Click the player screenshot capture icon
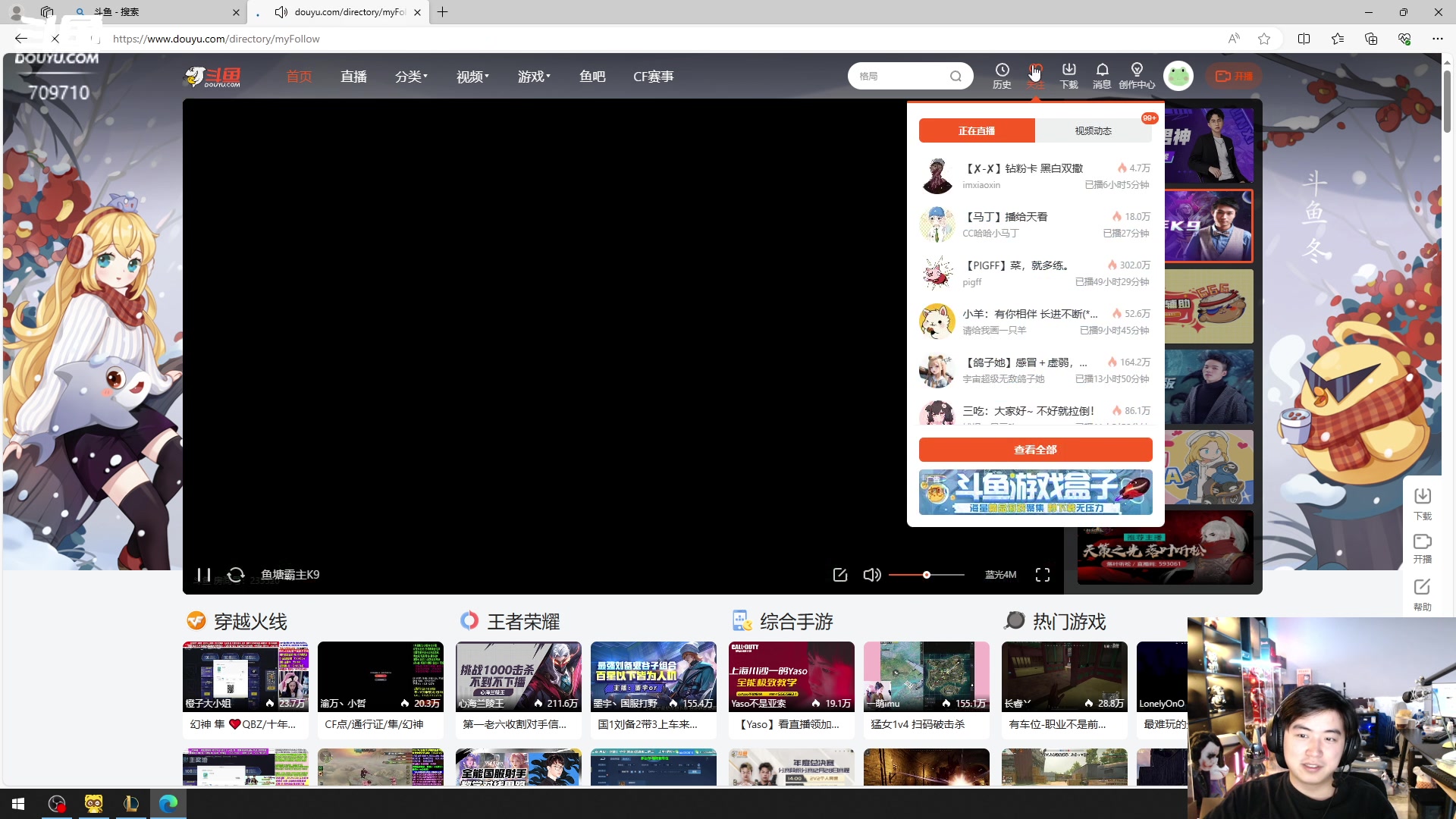 (x=840, y=575)
